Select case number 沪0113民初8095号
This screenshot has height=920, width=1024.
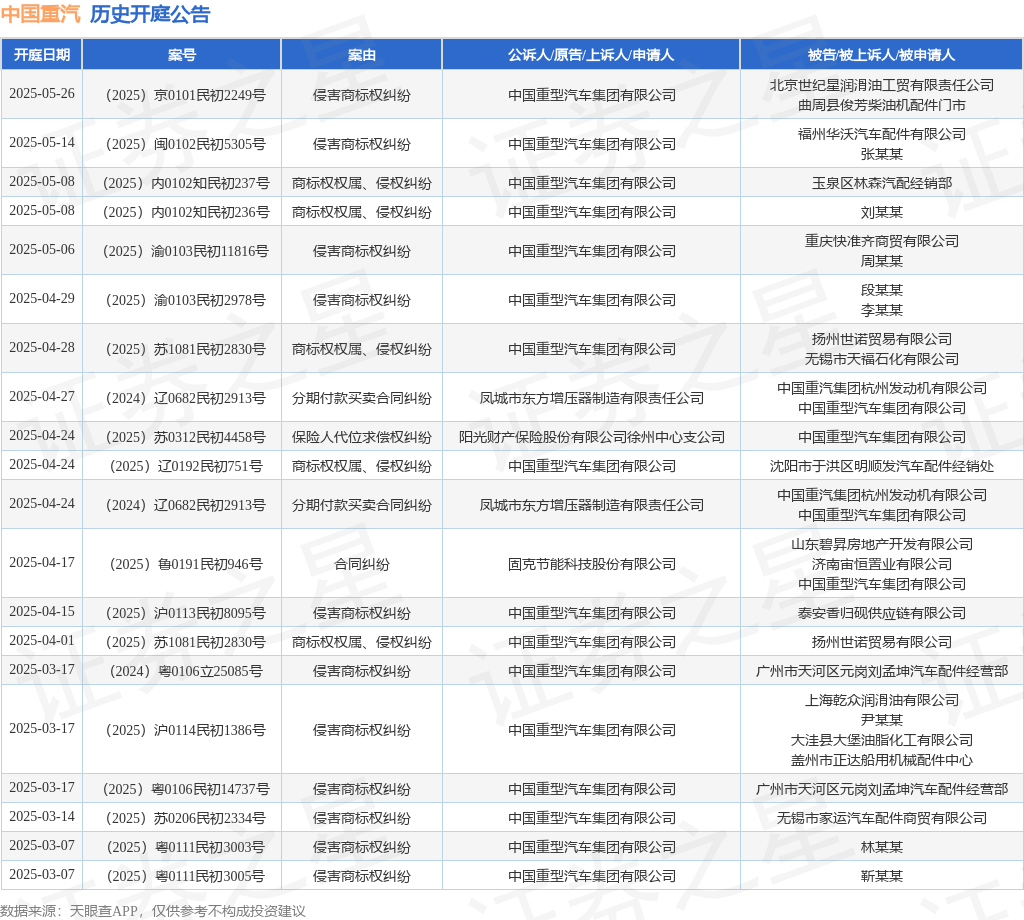tap(185, 613)
